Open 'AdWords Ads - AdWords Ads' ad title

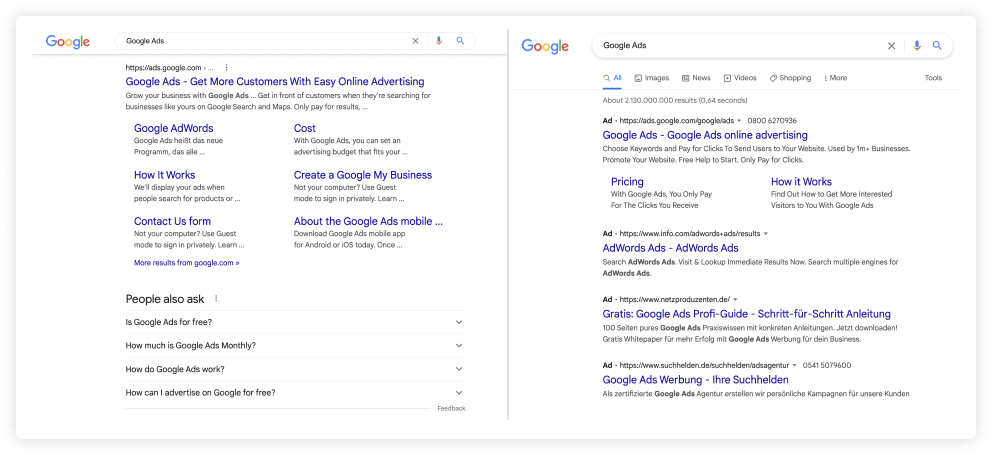pyautogui.click(x=671, y=248)
